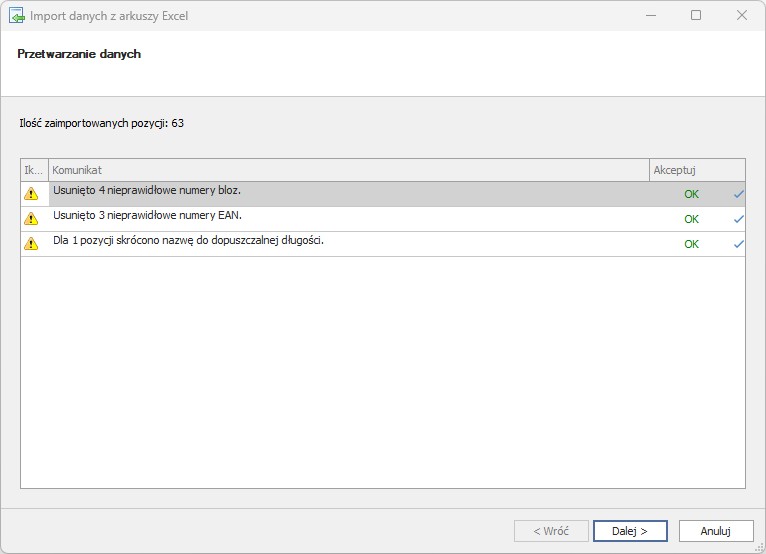
Task: Click the Ik... icon column header
Action: (34, 171)
